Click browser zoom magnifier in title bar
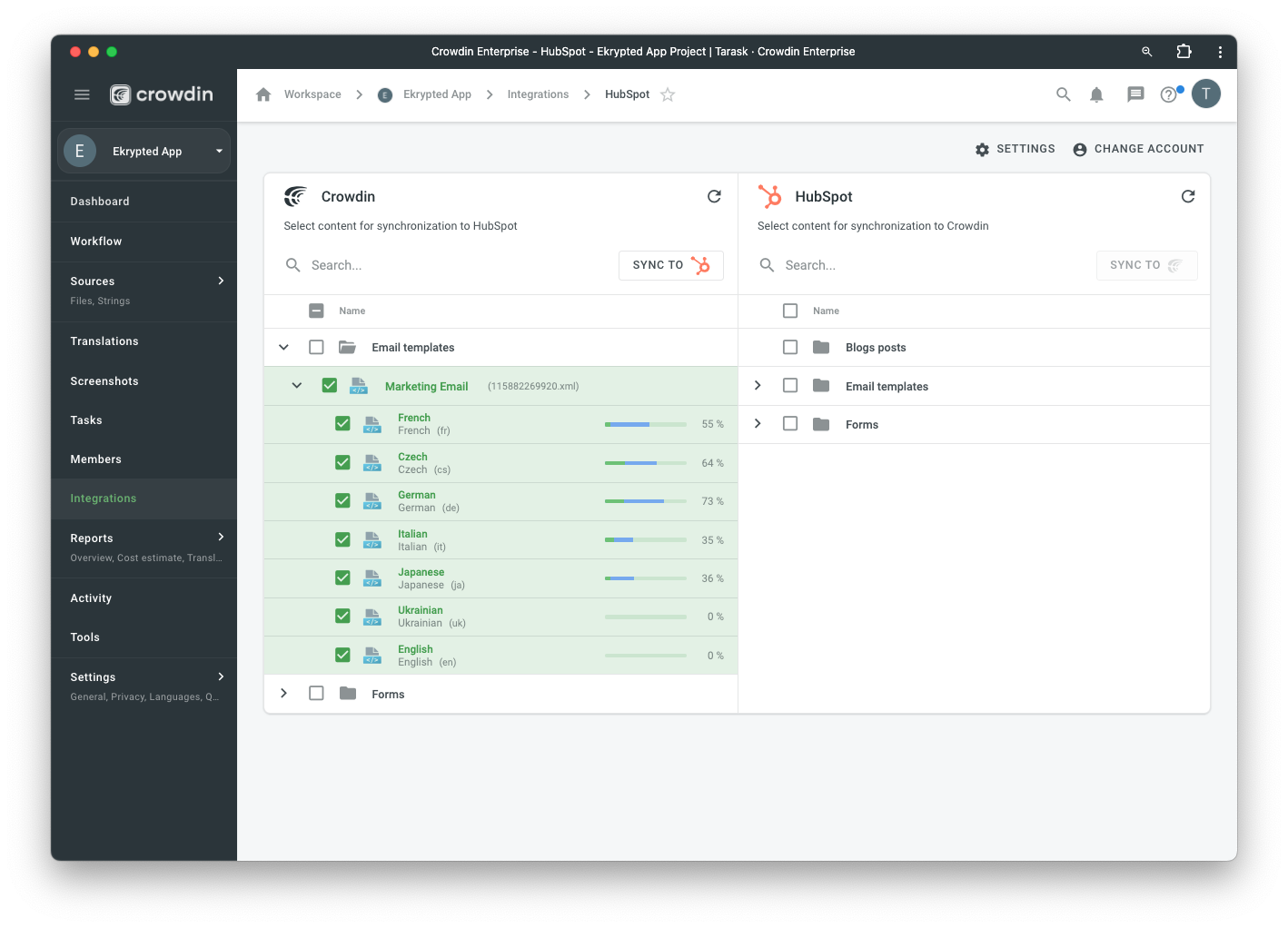The width and height of the screenshot is (1288, 928). (1147, 52)
